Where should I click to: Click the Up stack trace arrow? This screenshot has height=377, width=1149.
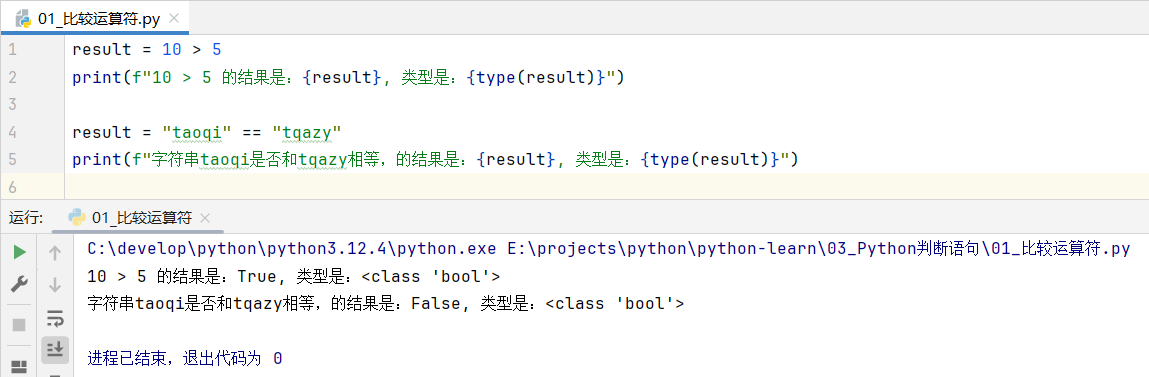[55, 253]
